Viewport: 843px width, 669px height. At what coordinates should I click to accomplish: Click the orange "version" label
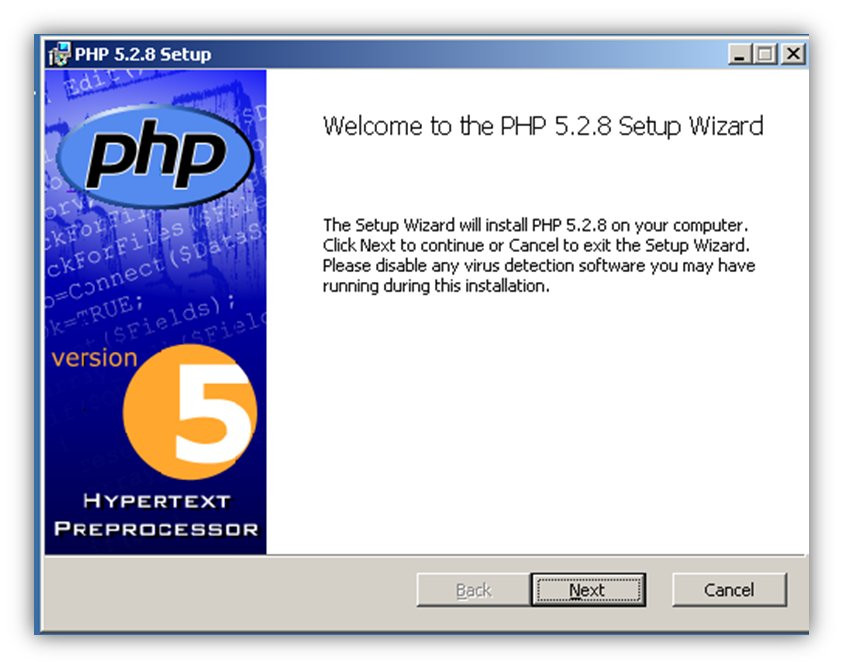pyautogui.click(x=95, y=358)
